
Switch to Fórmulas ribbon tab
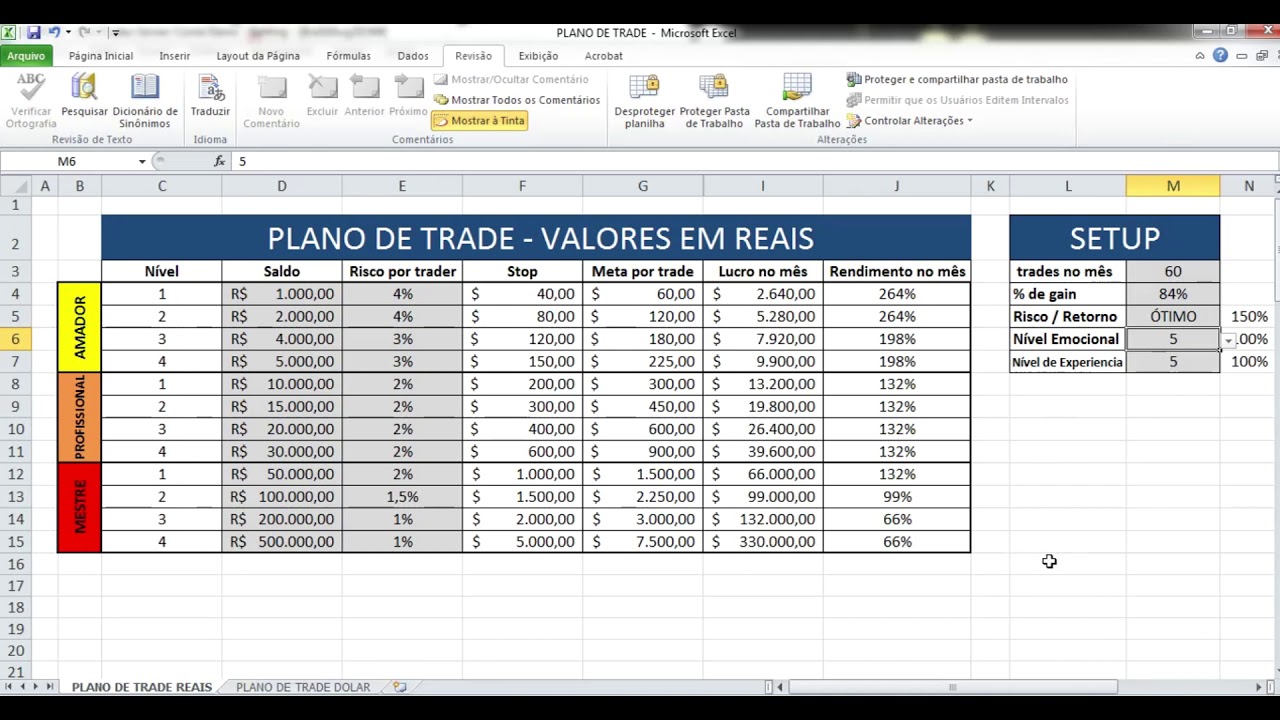point(348,56)
